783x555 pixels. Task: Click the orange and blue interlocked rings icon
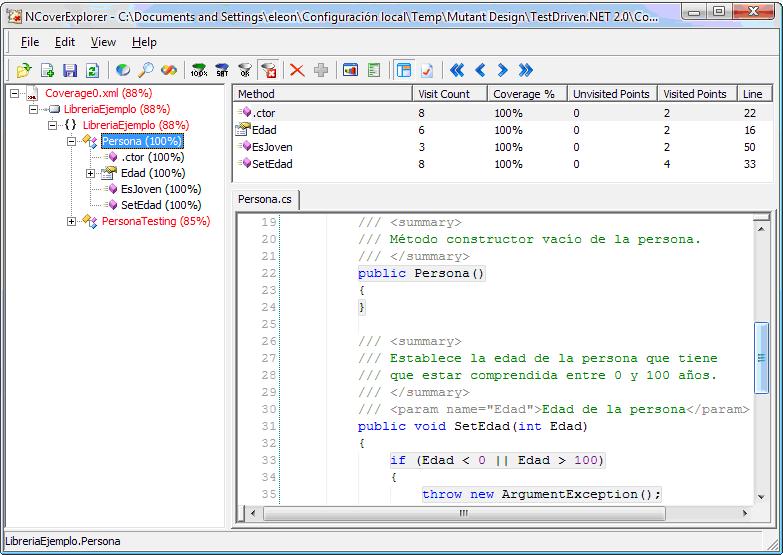click(169, 70)
